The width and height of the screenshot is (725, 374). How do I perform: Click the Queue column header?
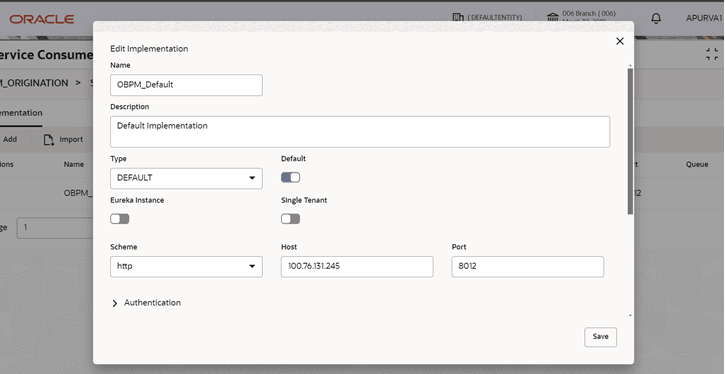697,164
